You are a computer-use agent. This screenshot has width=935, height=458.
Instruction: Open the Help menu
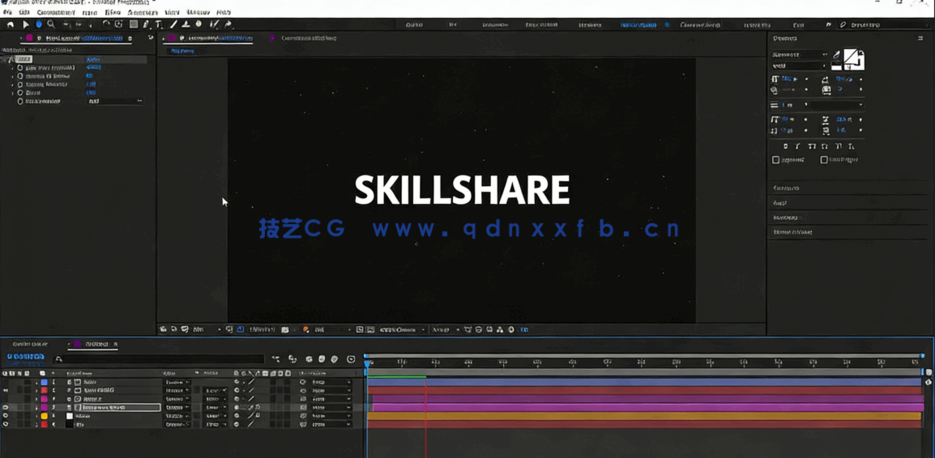pyautogui.click(x=223, y=13)
